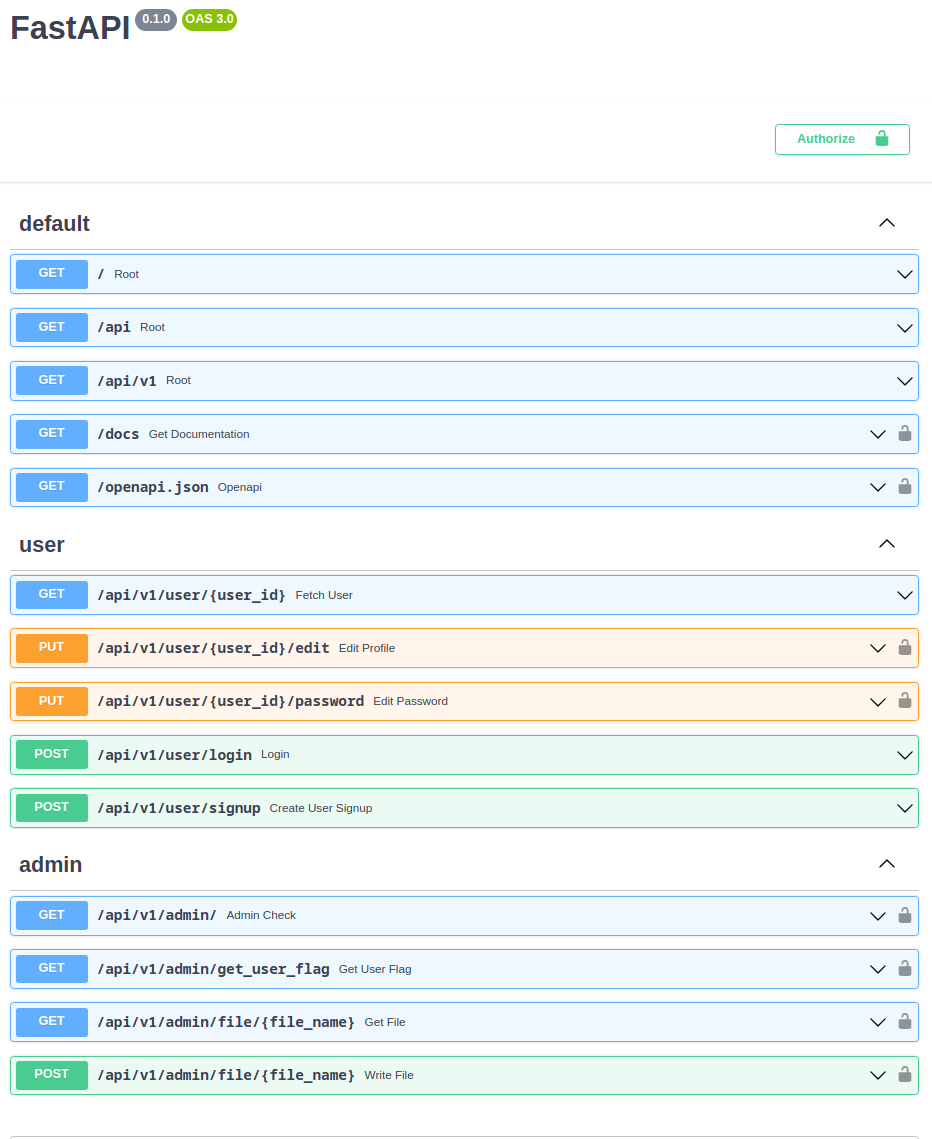The image size is (932, 1139).
Task: Click lock icon on Edit Password row
Action: tap(904, 701)
